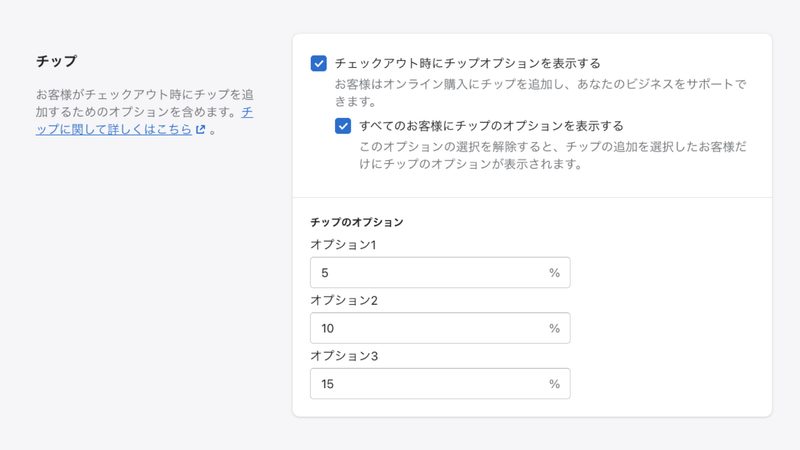Click the チップのオプション heading
800x450 pixels.
[357, 222]
